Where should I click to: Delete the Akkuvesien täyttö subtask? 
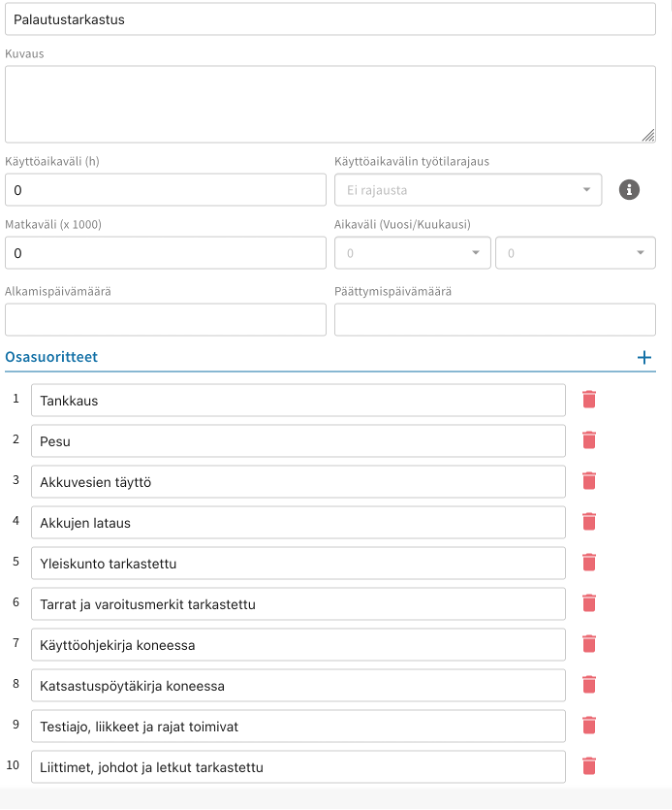pos(589,481)
